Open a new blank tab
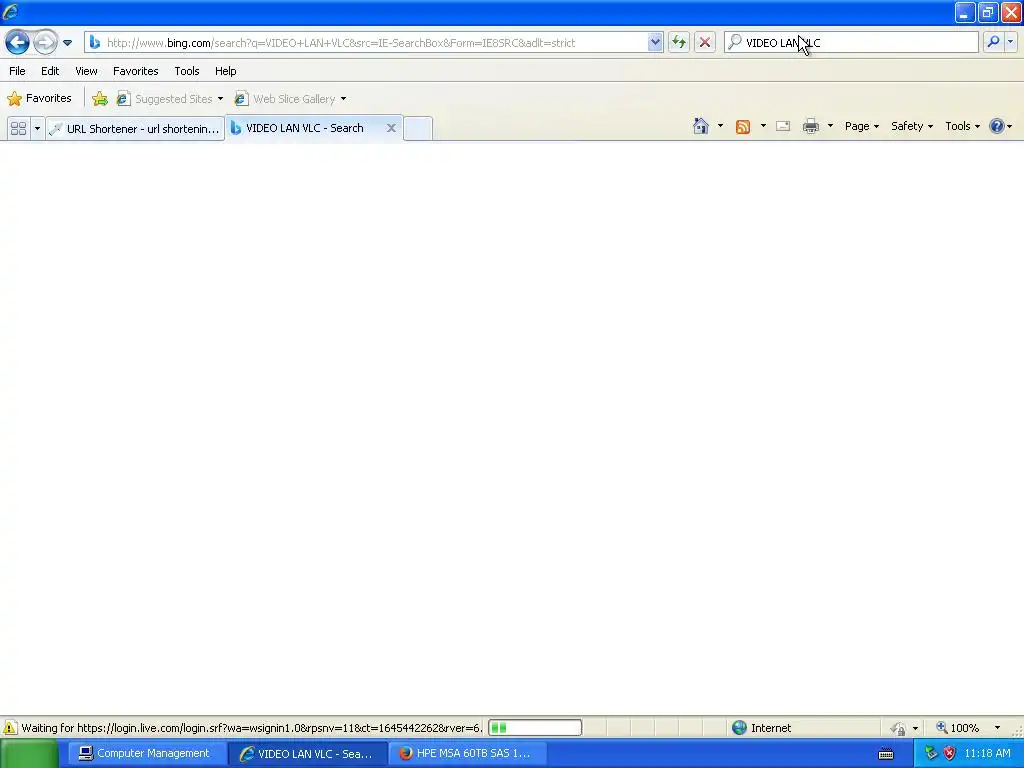 point(417,128)
